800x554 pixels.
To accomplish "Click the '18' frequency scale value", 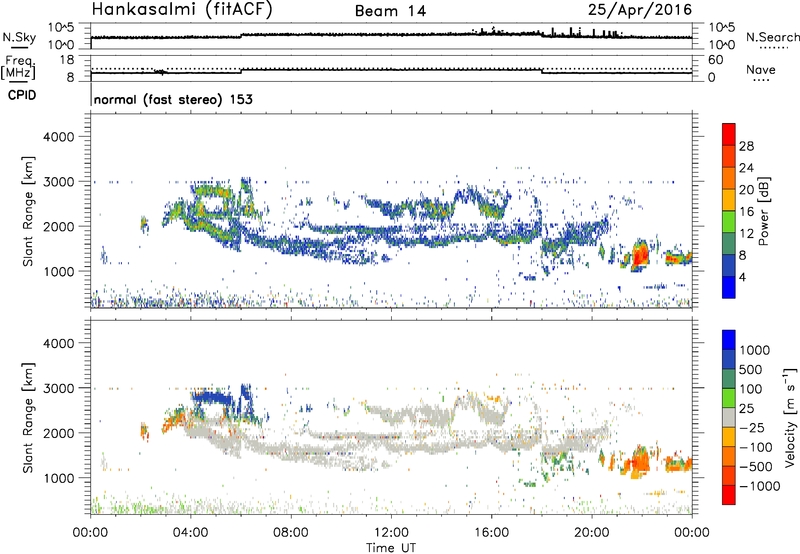I will [67, 60].
